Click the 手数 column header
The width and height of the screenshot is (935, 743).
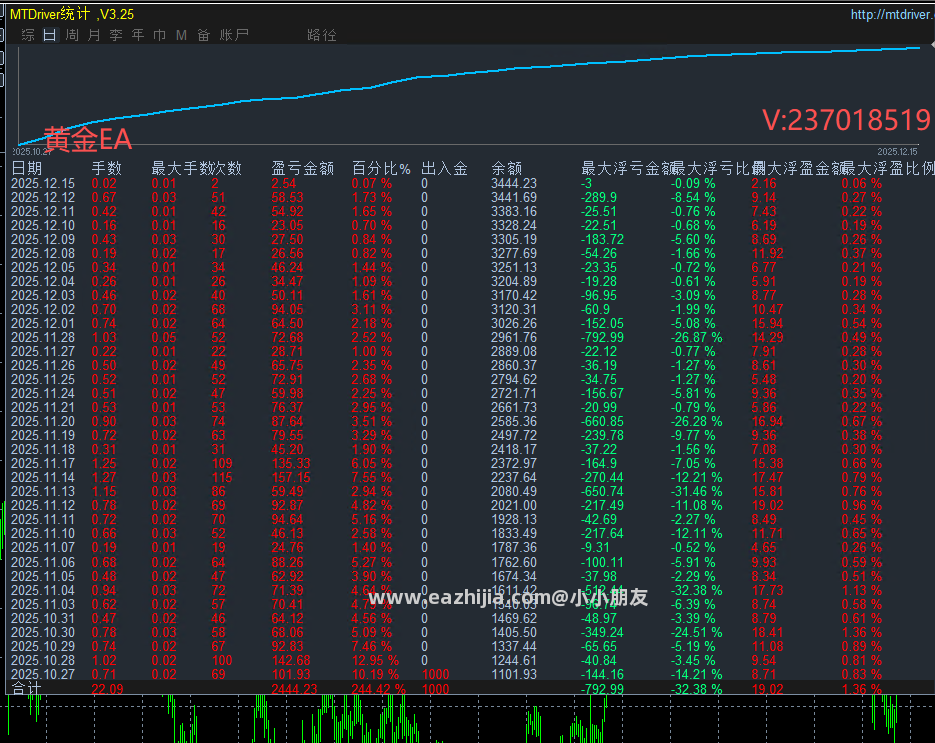107,169
